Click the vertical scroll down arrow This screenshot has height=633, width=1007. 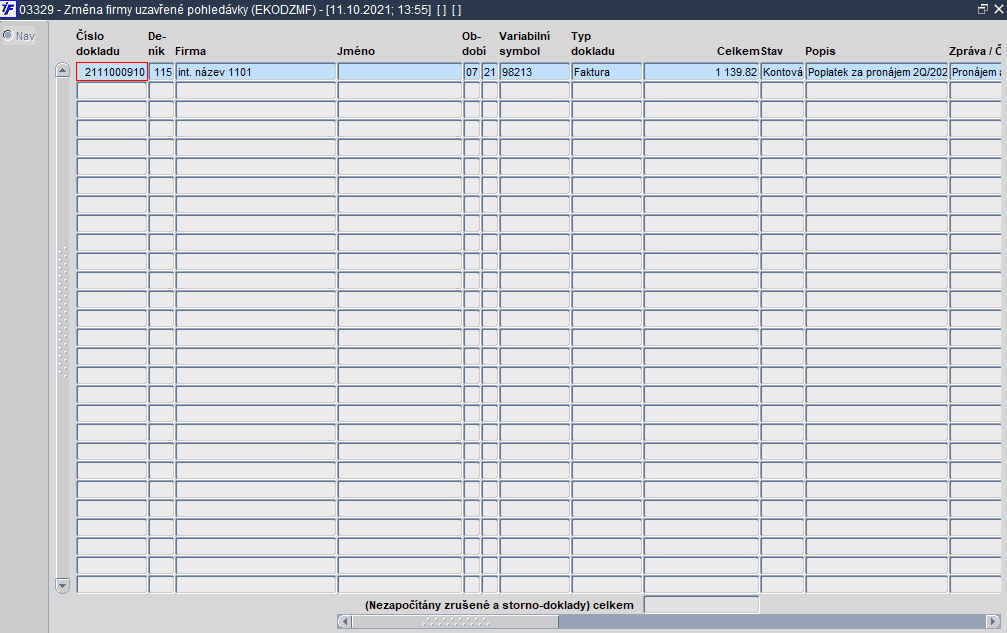(x=62, y=585)
